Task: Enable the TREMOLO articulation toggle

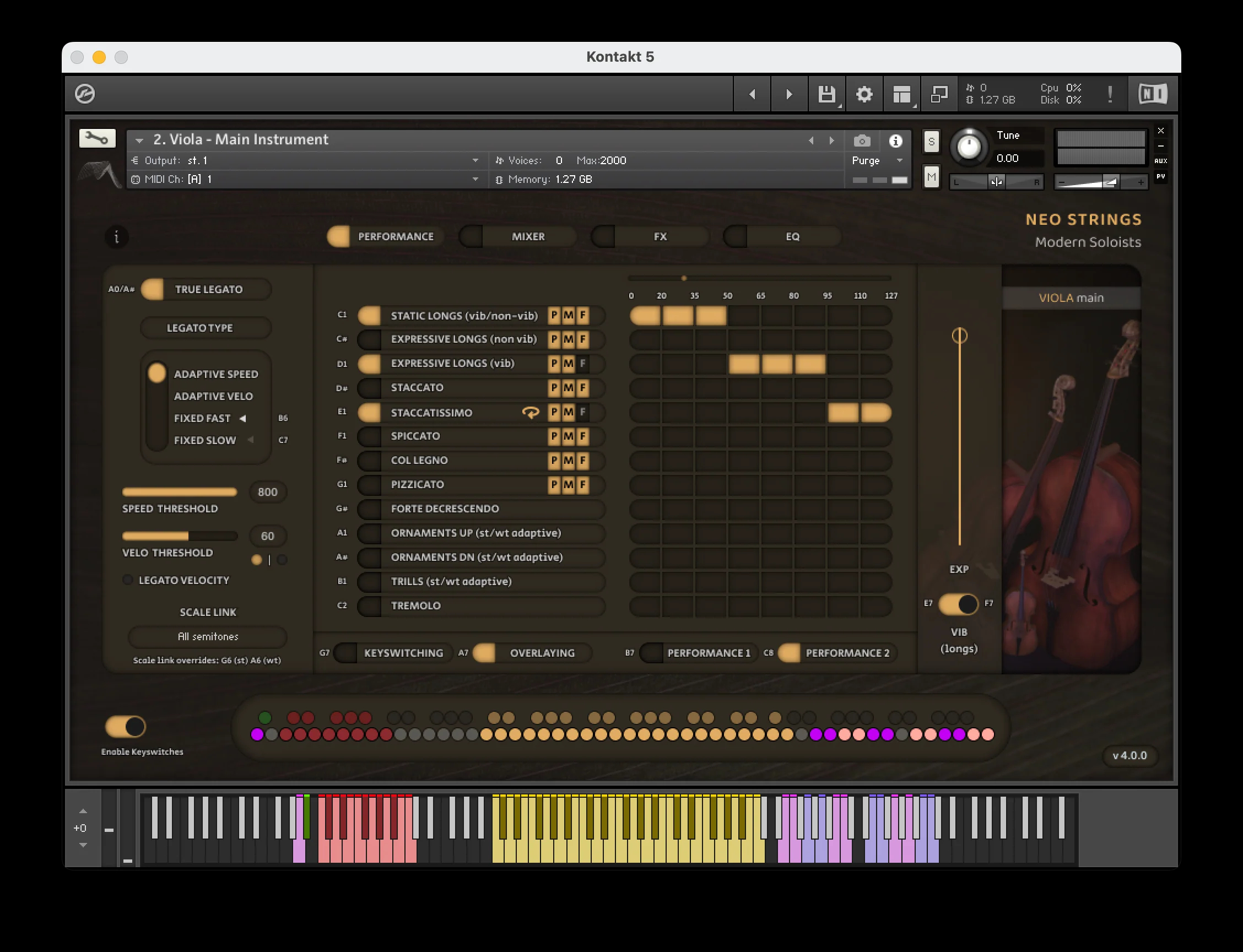Action: 369,606
